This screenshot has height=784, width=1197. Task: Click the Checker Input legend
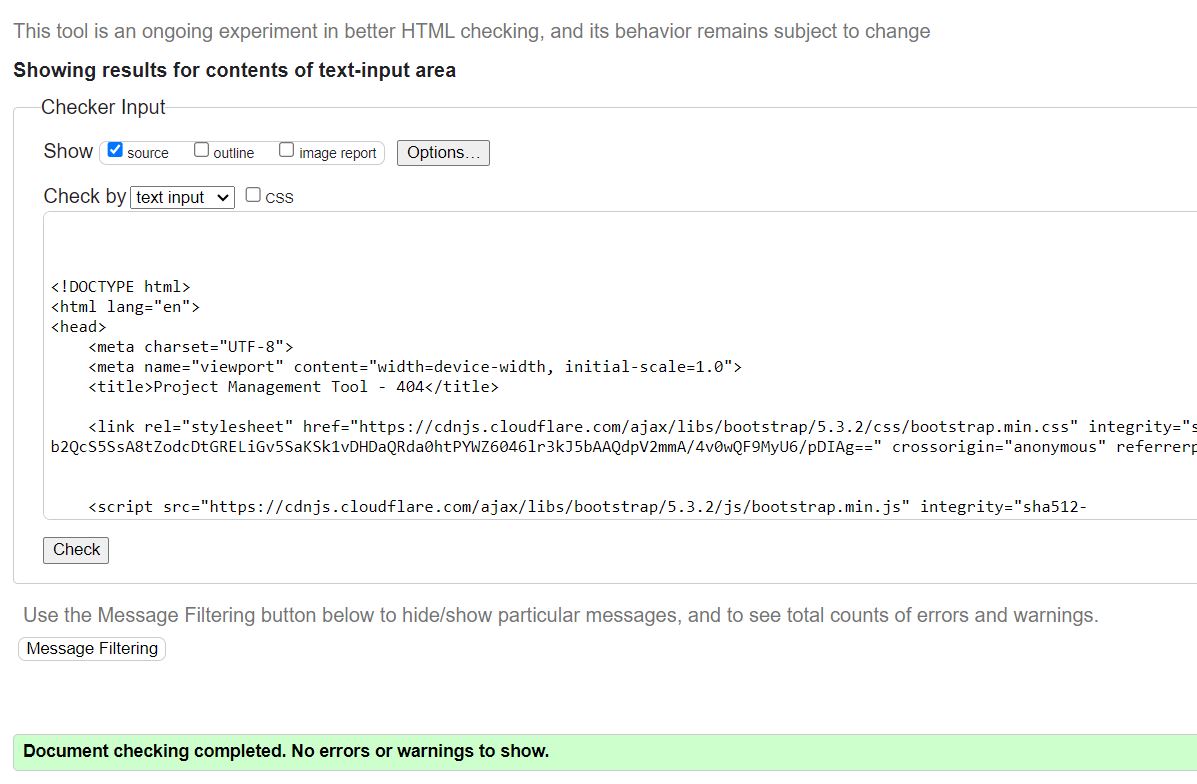[103, 107]
